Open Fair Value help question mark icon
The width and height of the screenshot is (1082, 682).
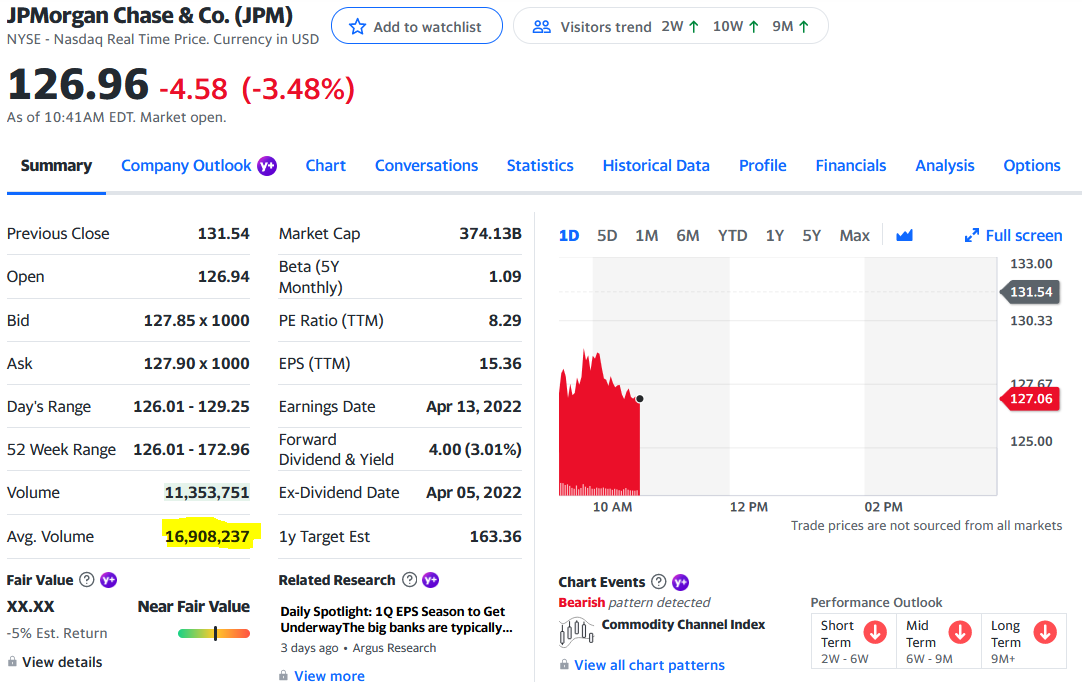point(86,579)
